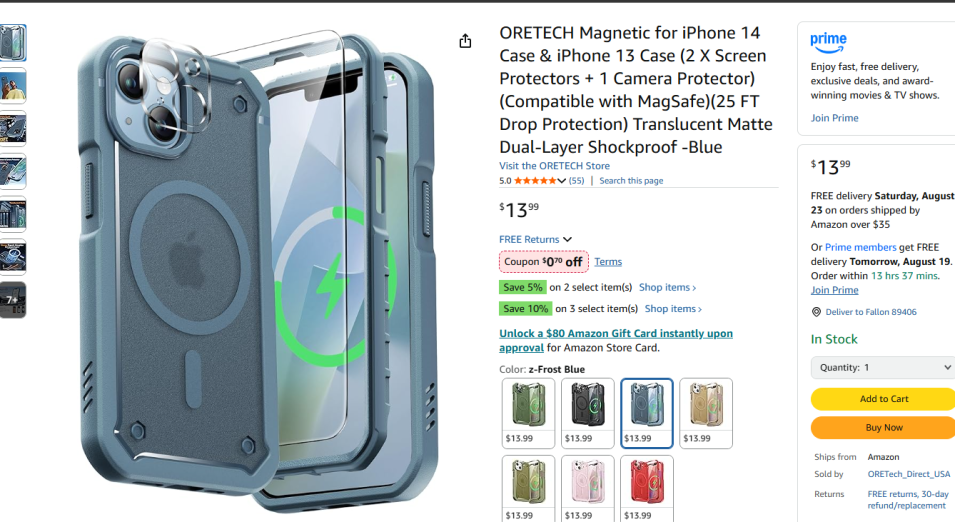Screen dimensions: 955x522
Task: Open the deliver to Fallon location pin
Action: [x=816, y=312]
